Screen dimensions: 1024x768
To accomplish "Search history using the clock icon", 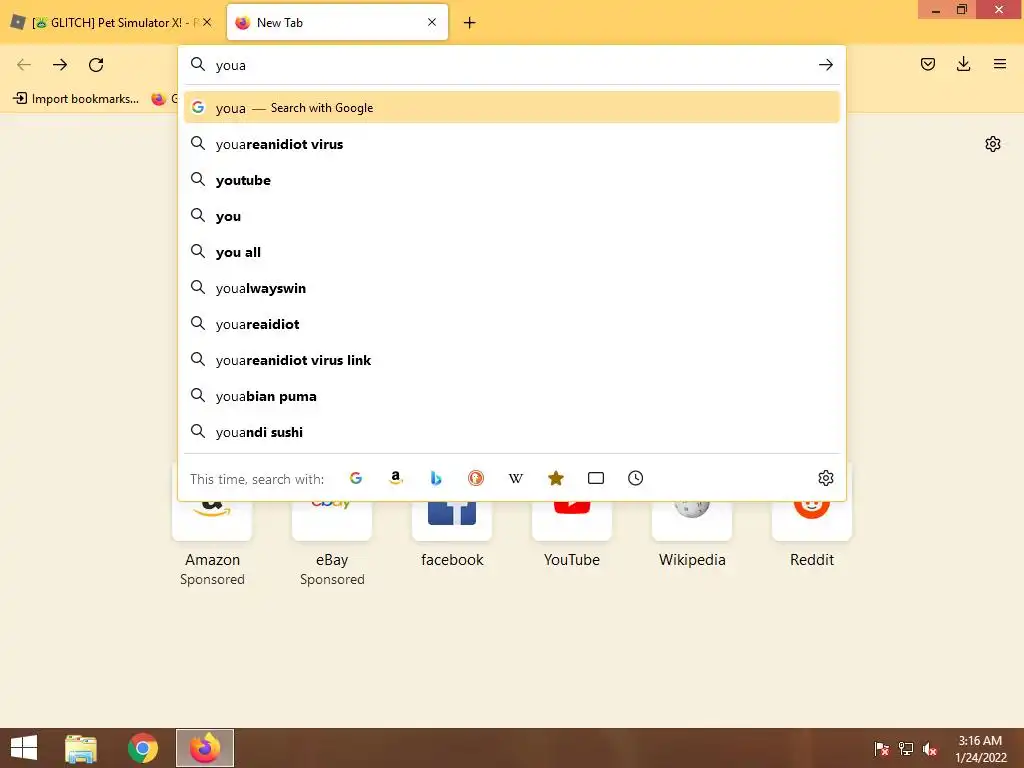I will [635, 478].
